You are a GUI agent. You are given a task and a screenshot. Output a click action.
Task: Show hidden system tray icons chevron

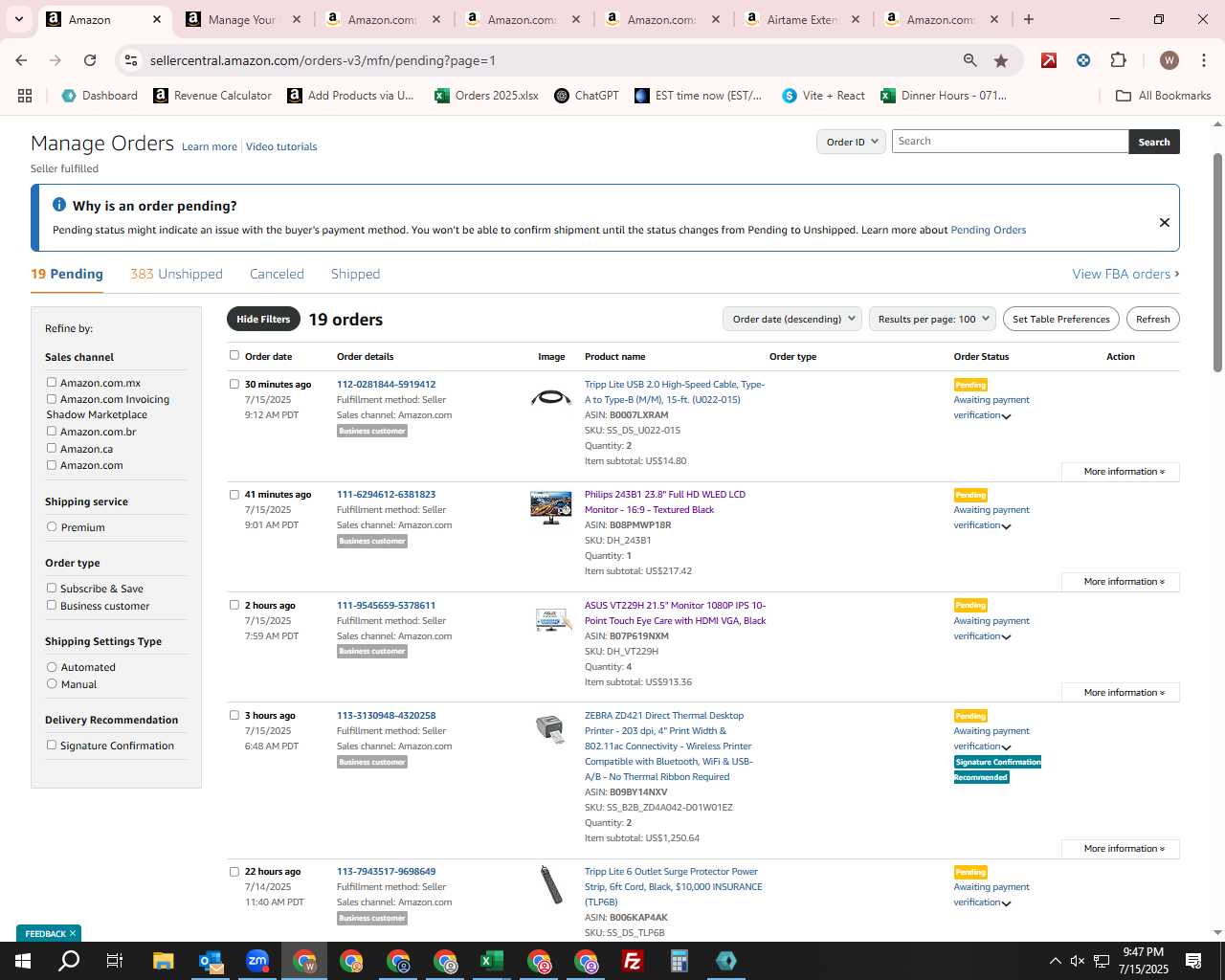1055,961
